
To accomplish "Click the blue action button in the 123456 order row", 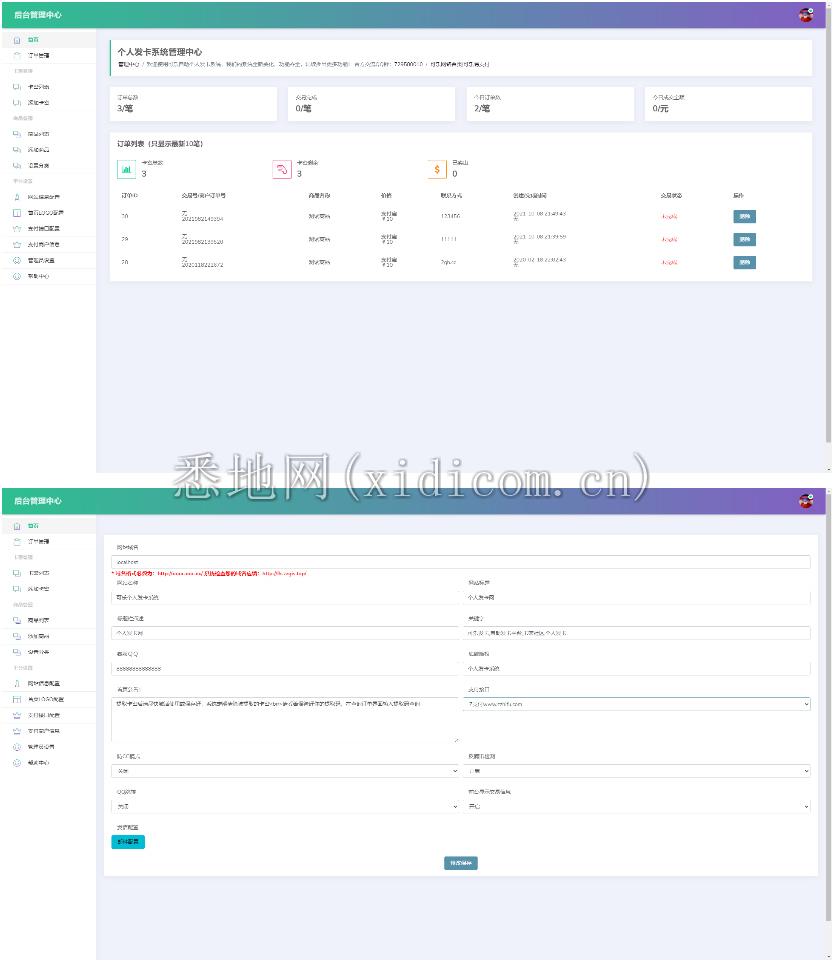I will pos(744,216).
